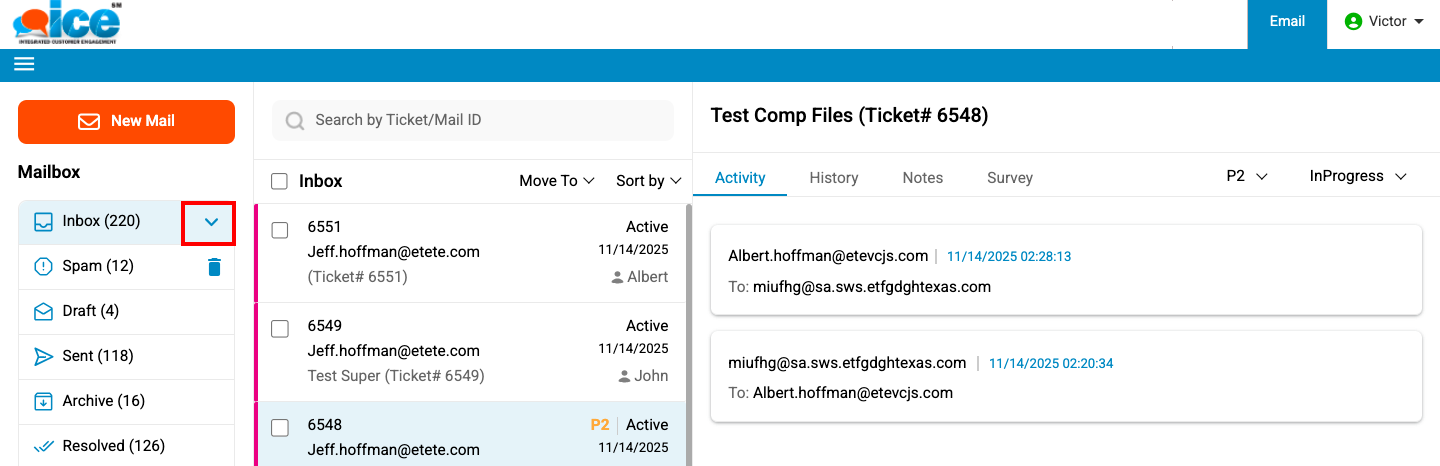The height and width of the screenshot is (466, 1440).
Task: Open the hamburger navigation menu
Action: (x=24, y=64)
